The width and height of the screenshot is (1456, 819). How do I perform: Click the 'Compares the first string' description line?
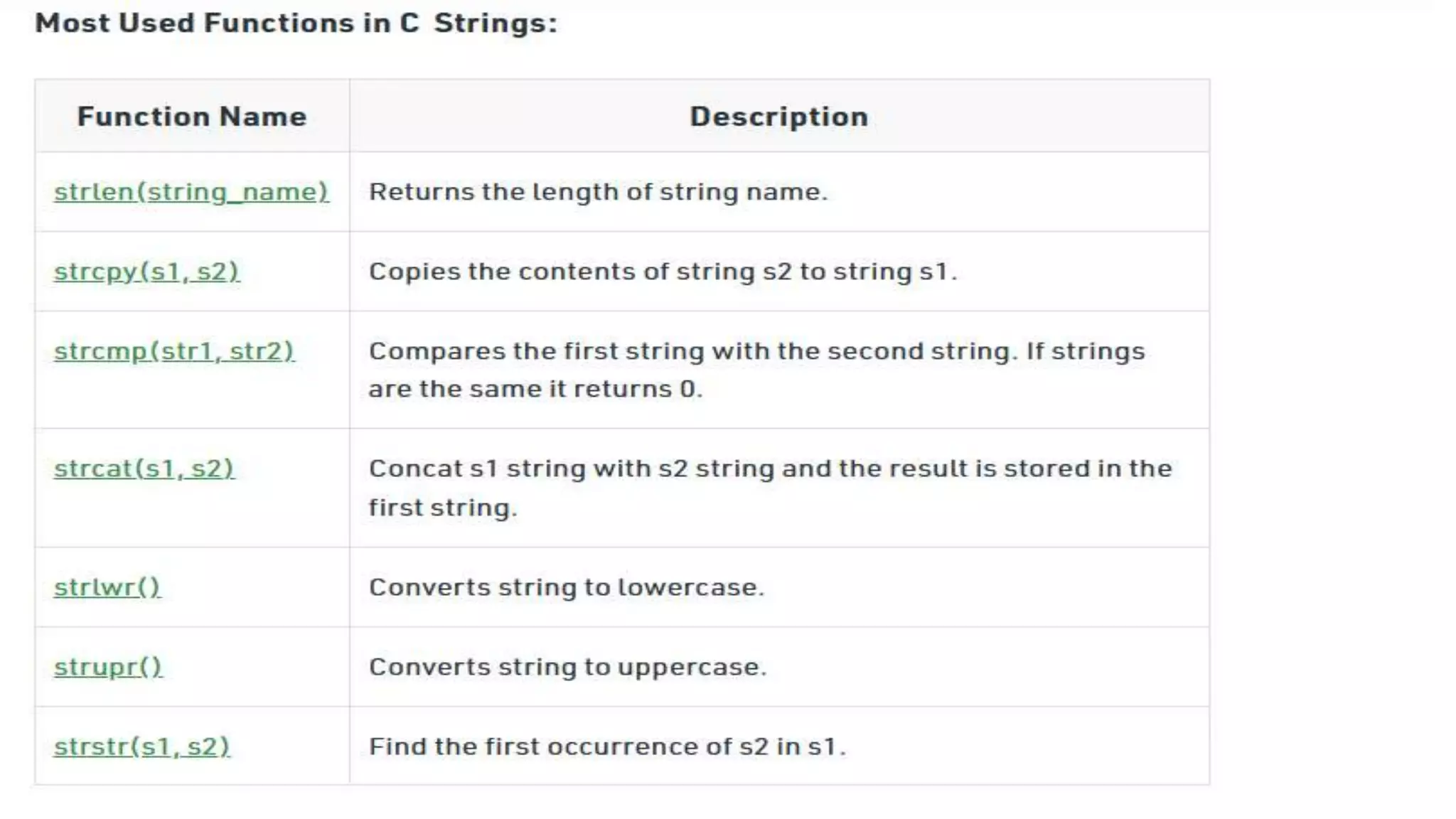click(756, 351)
